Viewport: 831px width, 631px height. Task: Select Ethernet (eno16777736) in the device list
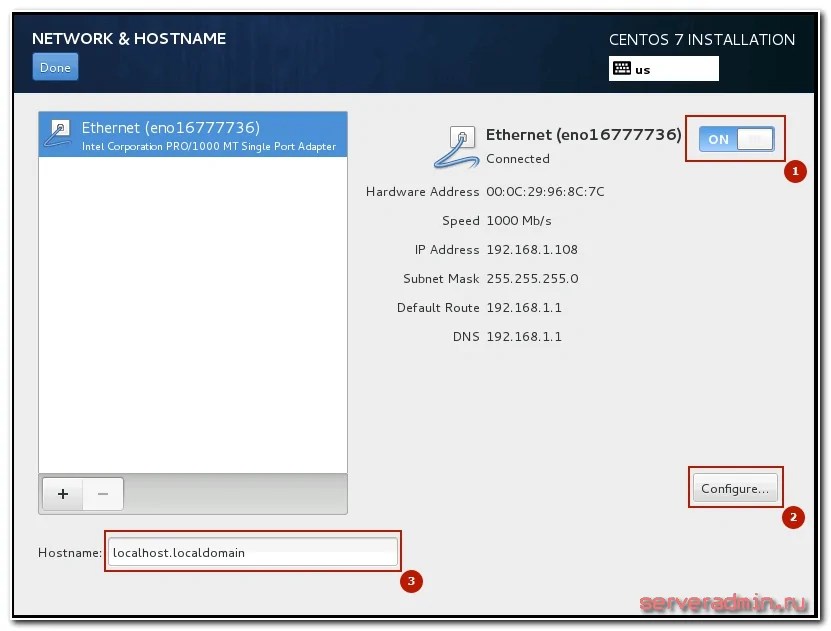pyautogui.click(x=192, y=135)
